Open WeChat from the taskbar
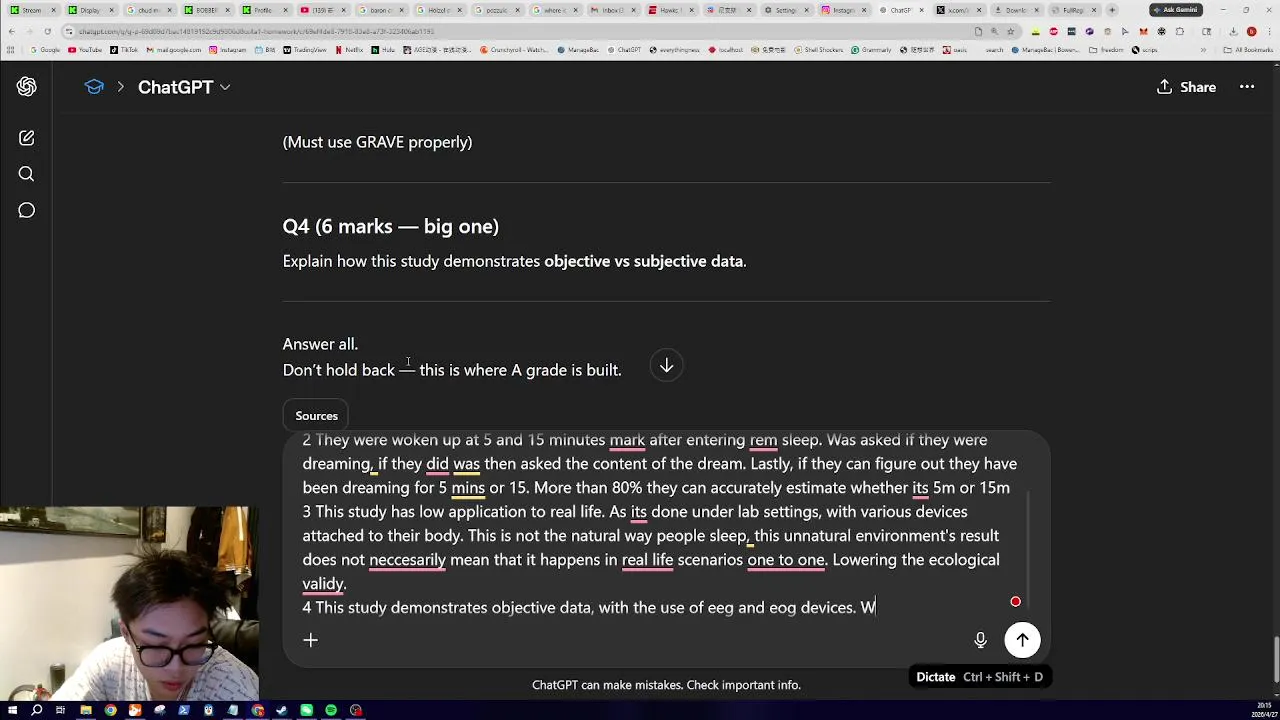The width and height of the screenshot is (1280, 720). [306, 710]
